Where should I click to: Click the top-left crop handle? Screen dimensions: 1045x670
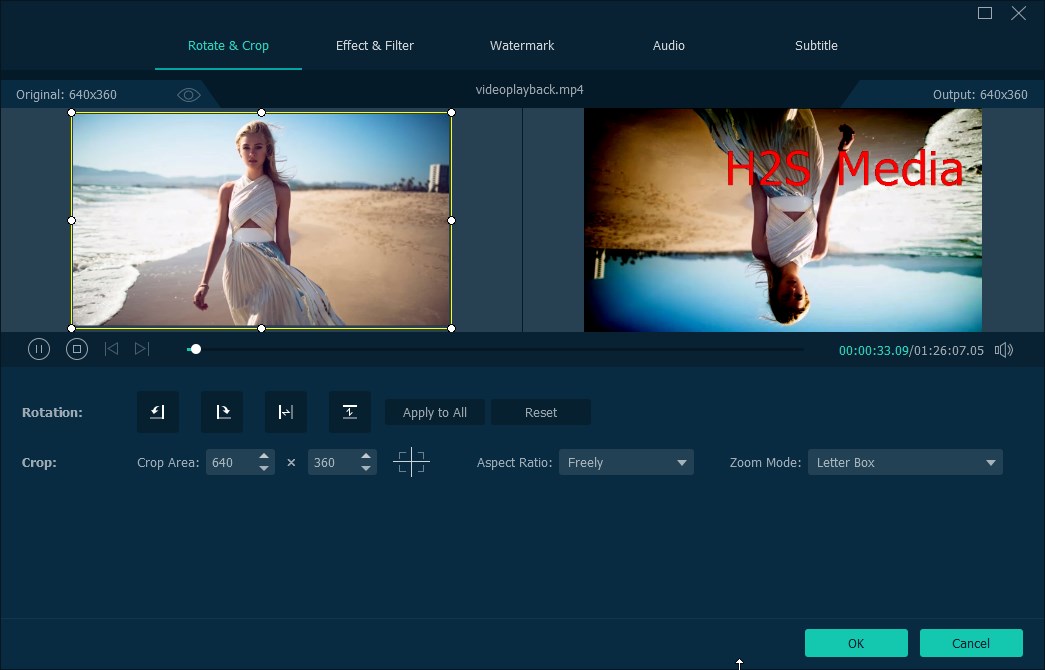(x=71, y=112)
